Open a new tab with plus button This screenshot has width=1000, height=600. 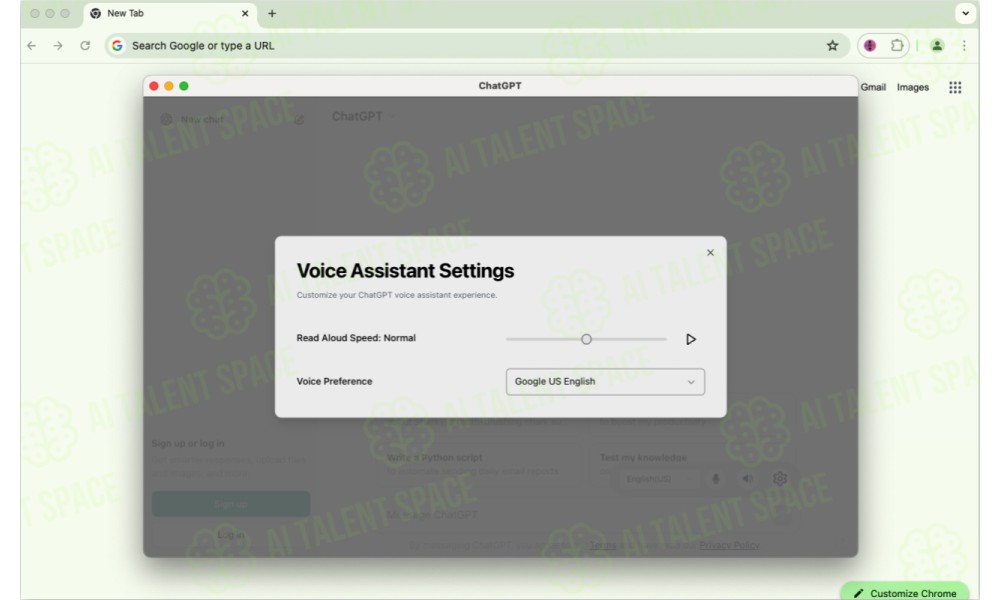click(272, 13)
